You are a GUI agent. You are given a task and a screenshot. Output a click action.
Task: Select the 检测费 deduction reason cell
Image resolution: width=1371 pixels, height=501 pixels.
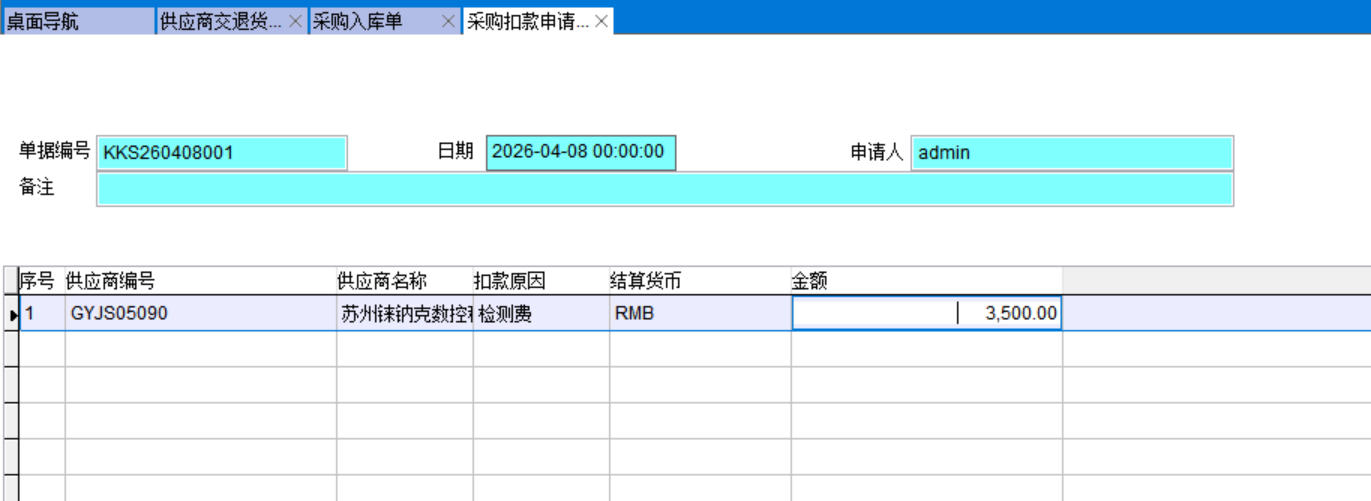tap(540, 314)
